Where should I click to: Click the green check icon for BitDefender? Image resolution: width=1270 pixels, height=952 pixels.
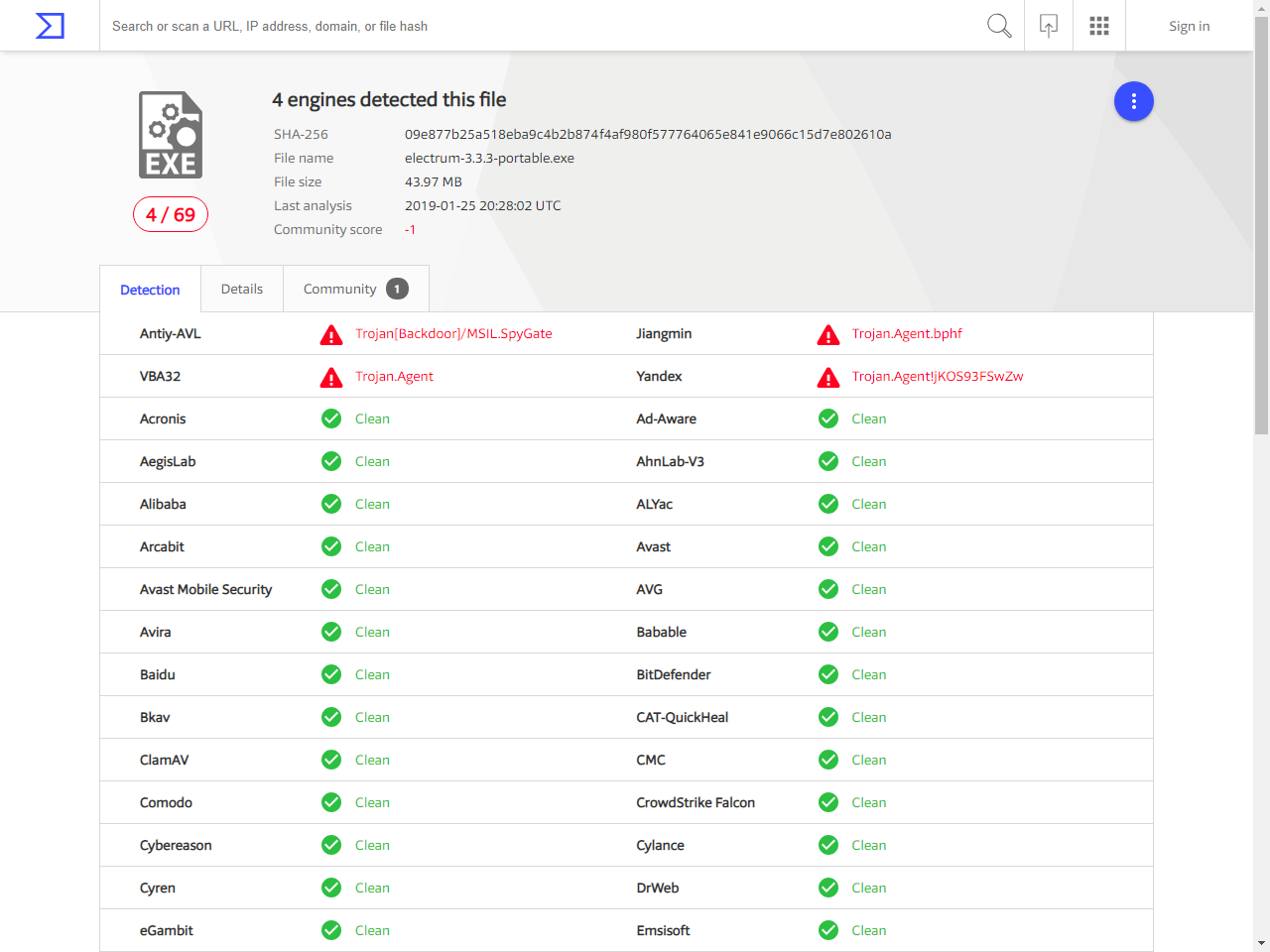pos(828,674)
